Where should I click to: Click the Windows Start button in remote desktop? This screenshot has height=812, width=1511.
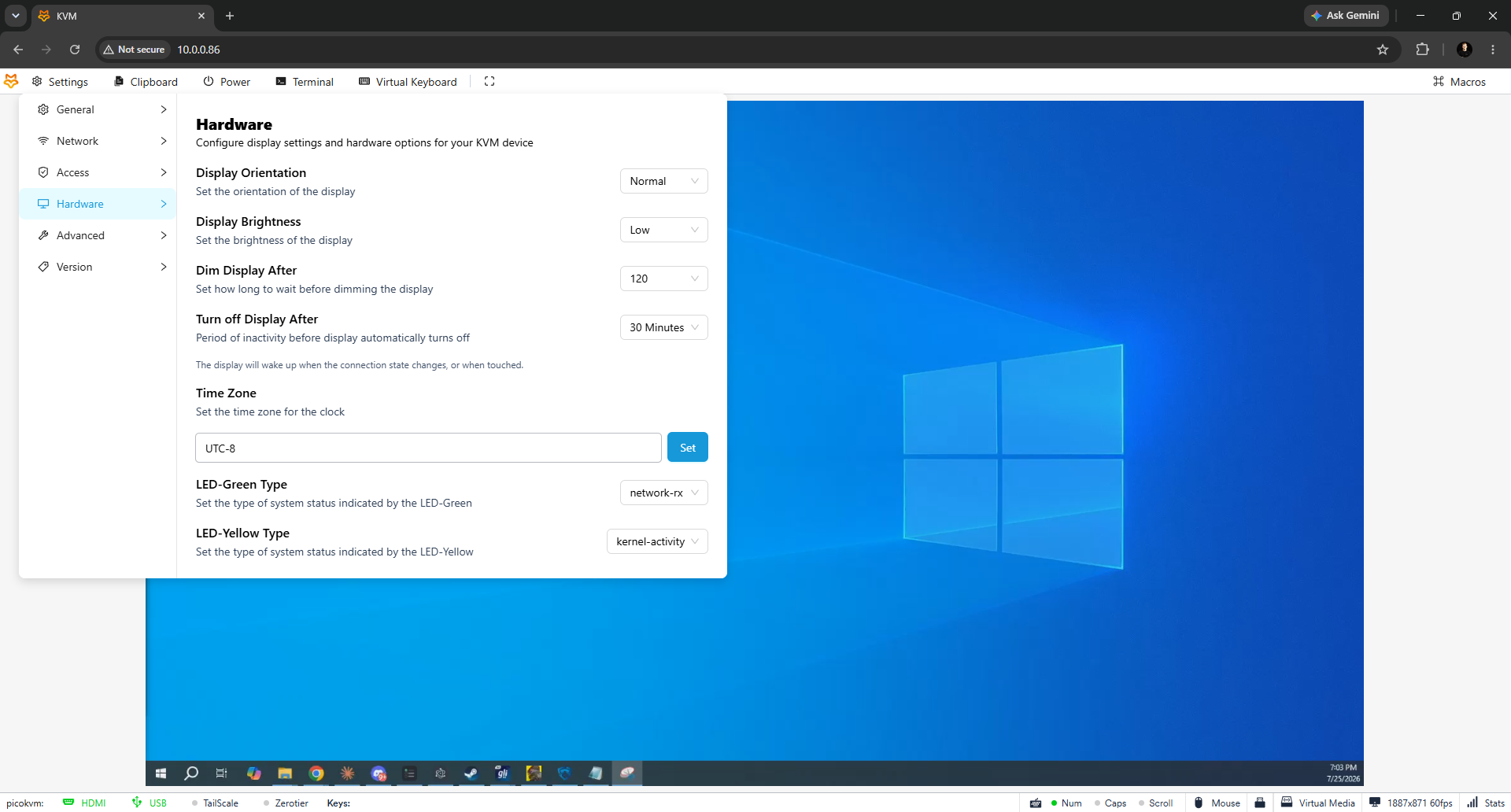pos(161,773)
